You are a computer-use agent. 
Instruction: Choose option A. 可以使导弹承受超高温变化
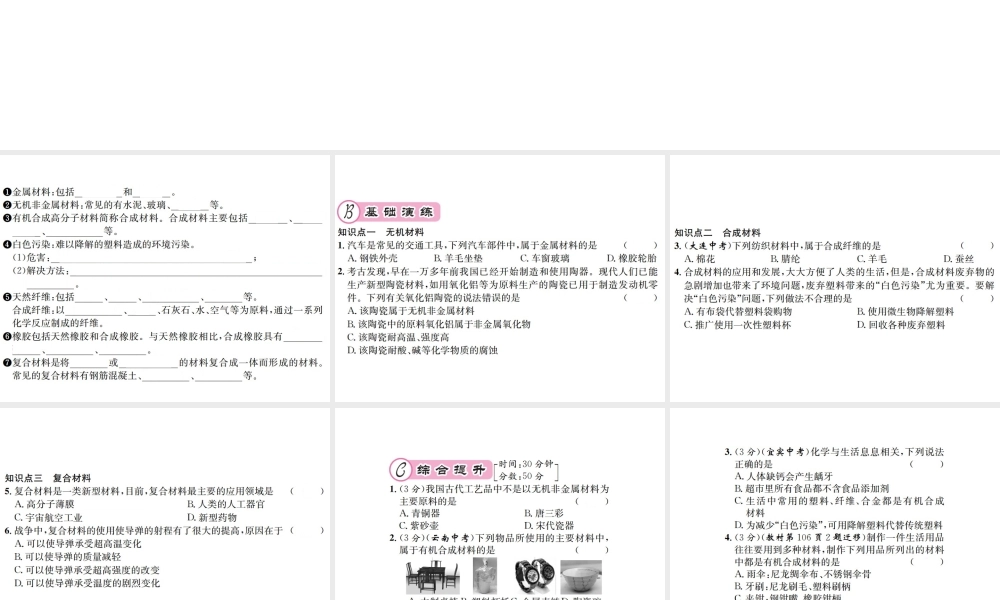tap(78, 543)
